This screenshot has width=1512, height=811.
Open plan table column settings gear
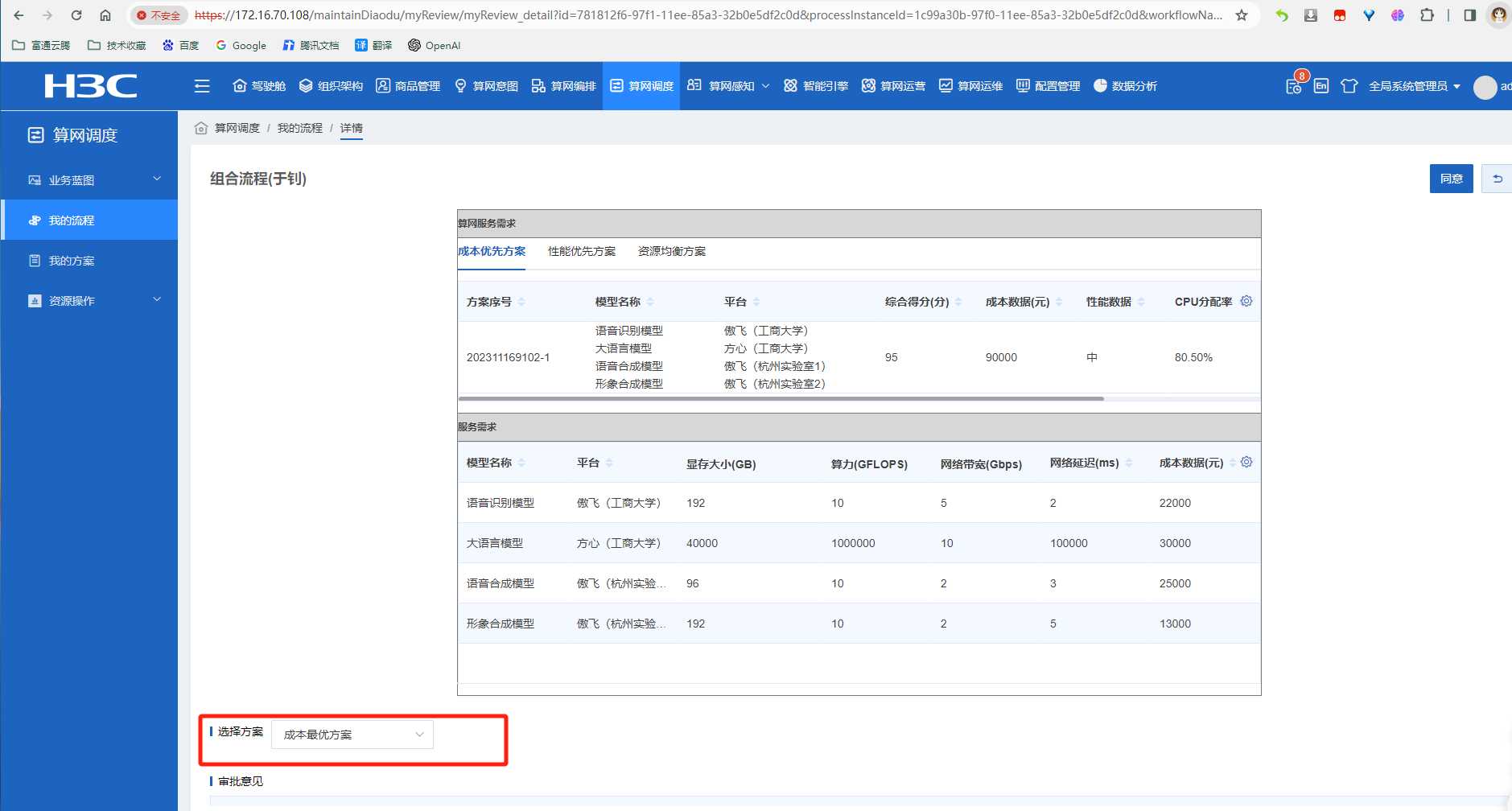[x=1246, y=301]
